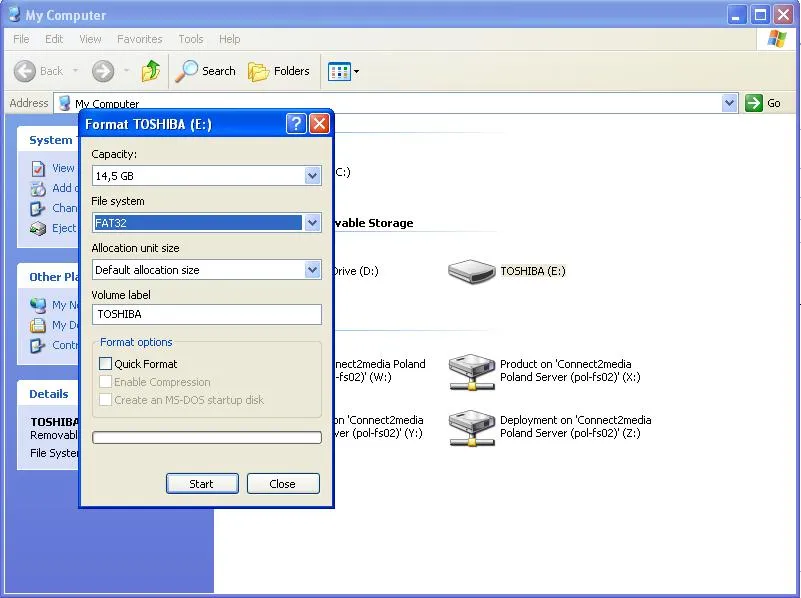The height and width of the screenshot is (598, 801).
Task: Open the Help menu
Action: 229,39
